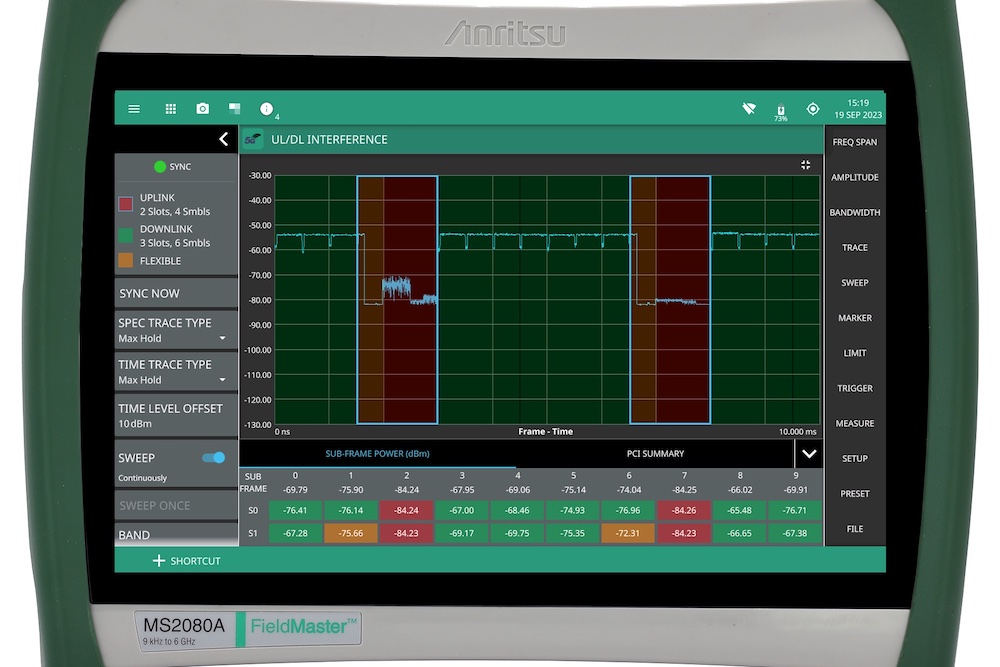Switch to the PCI SUMMARY tab

pos(655,453)
